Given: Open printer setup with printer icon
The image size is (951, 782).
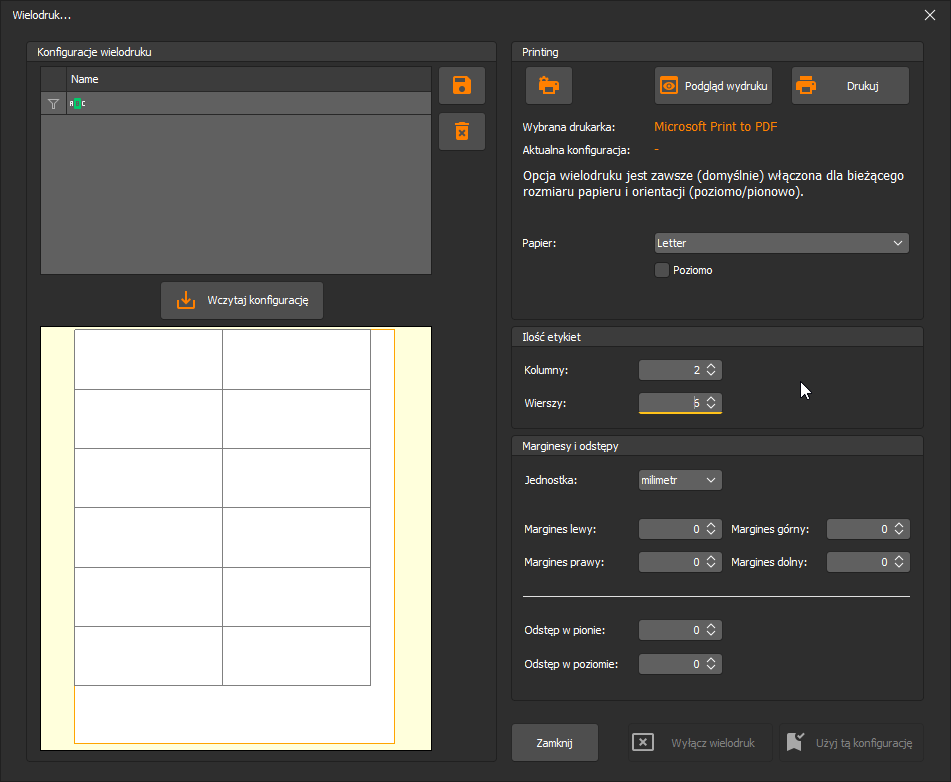Looking at the screenshot, I should 549,86.
